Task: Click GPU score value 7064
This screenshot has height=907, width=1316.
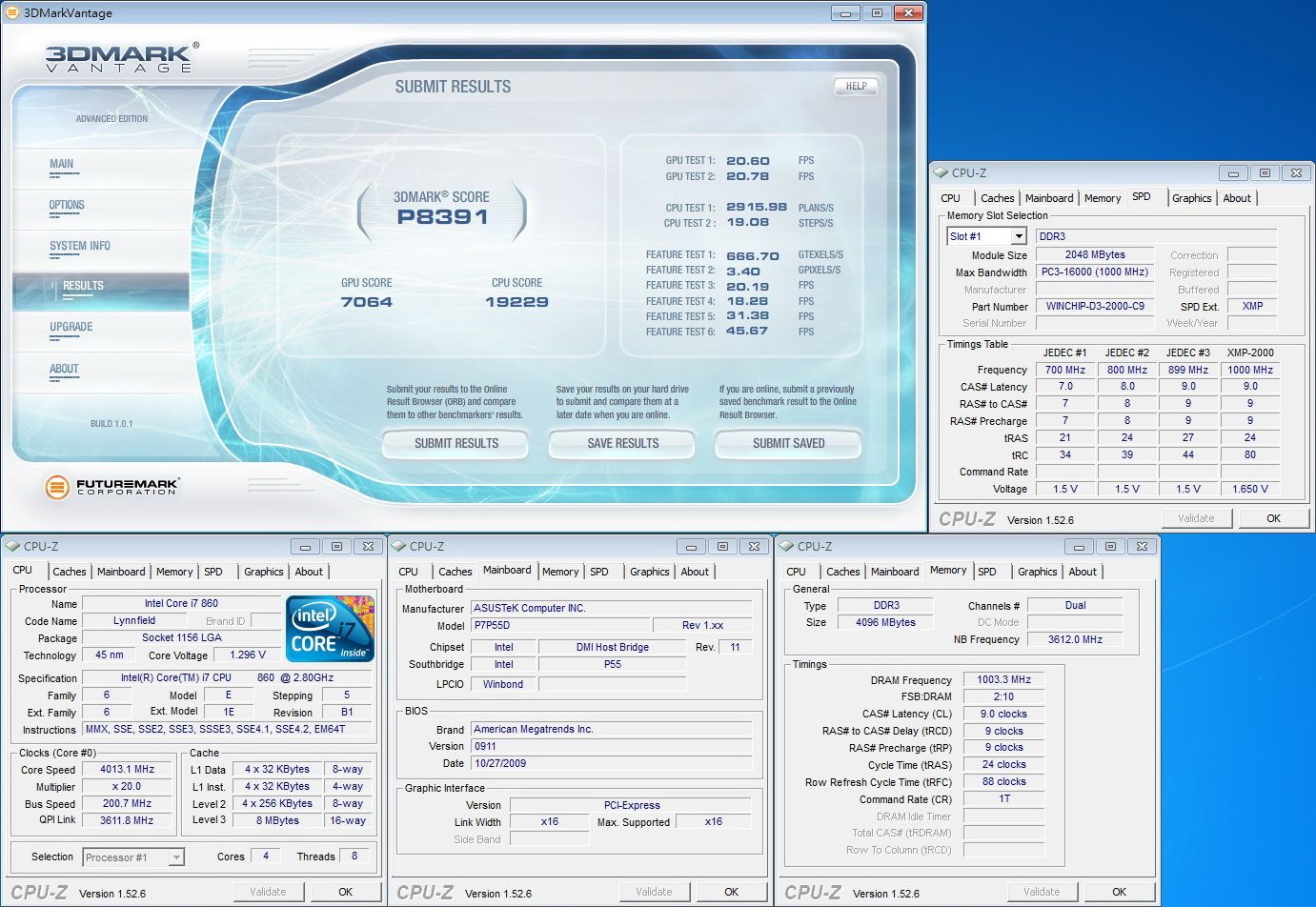Action: point(367,302)
